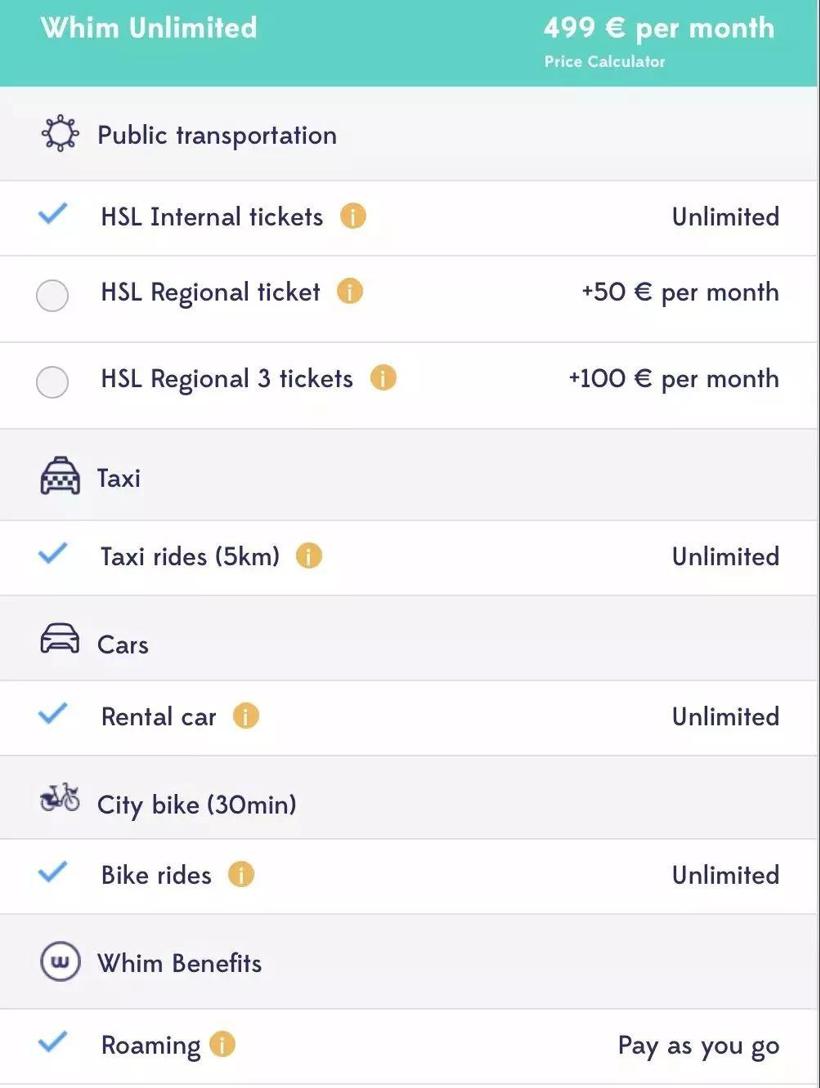The height and width of the screenshot is (1088, 820).
Task: Click the Whim Benefits logo icon
Action: pyautogui.click(x=60, y=962)
